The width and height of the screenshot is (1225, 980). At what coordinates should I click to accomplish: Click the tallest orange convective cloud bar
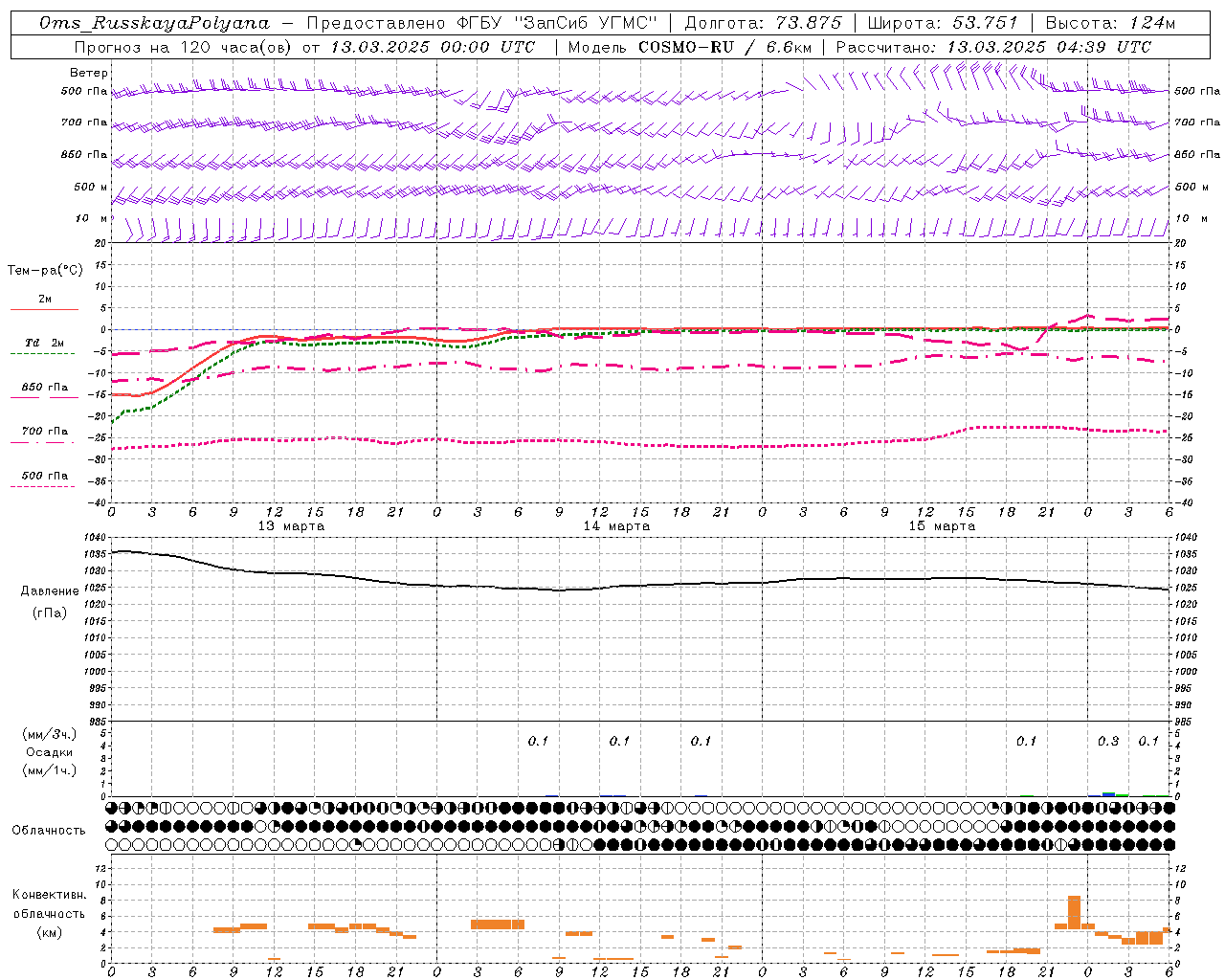coord(1074,912)
